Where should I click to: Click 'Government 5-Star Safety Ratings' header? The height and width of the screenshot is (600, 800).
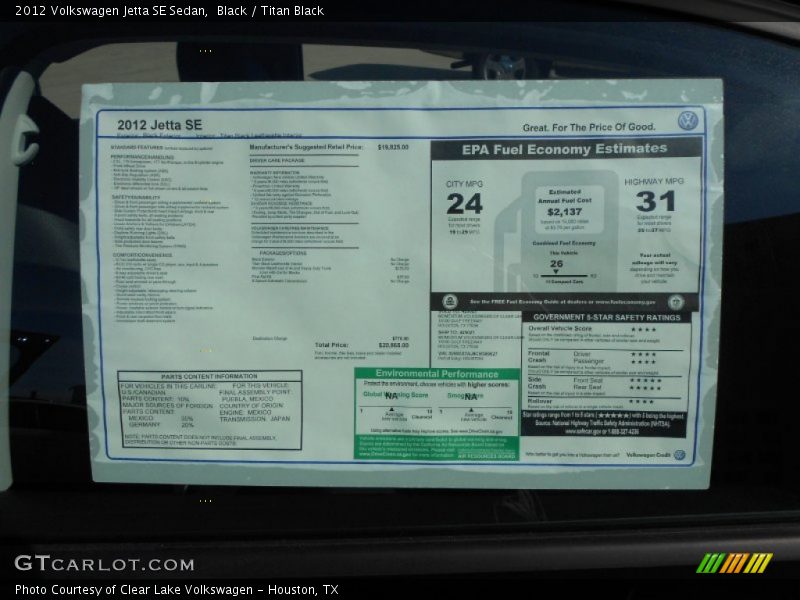[x=607, y=317]
